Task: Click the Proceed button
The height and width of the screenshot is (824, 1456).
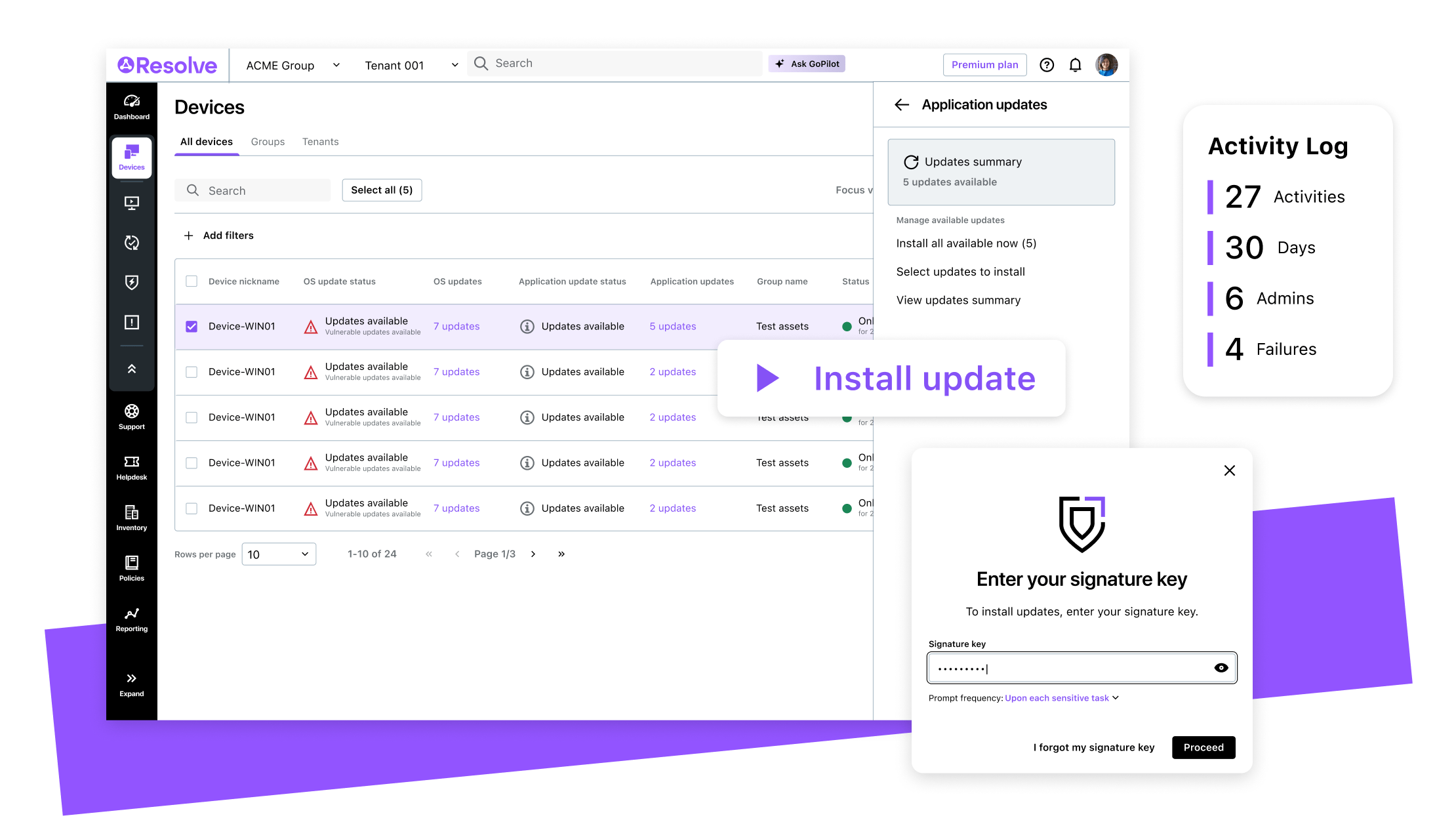Action: 1203,747
